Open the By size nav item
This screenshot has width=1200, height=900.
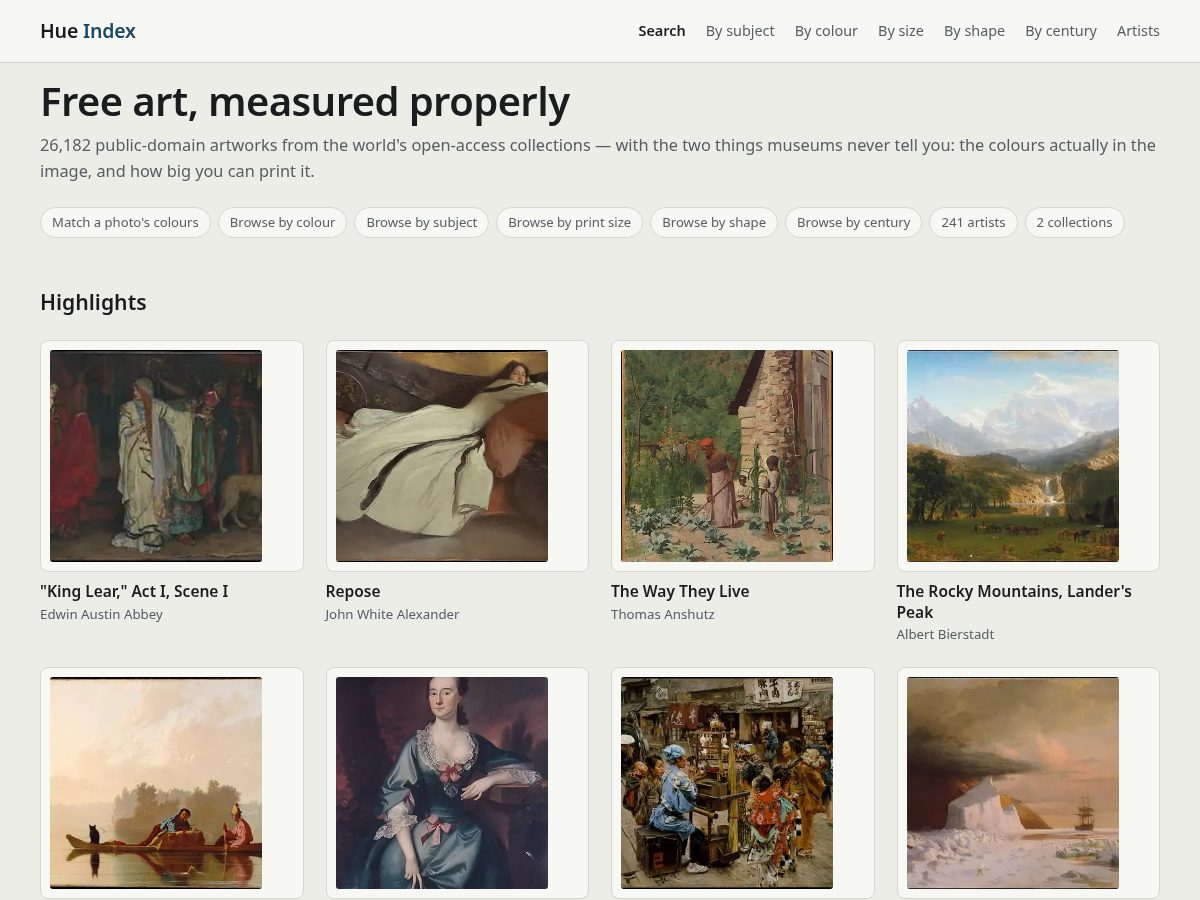coord(901,31)
